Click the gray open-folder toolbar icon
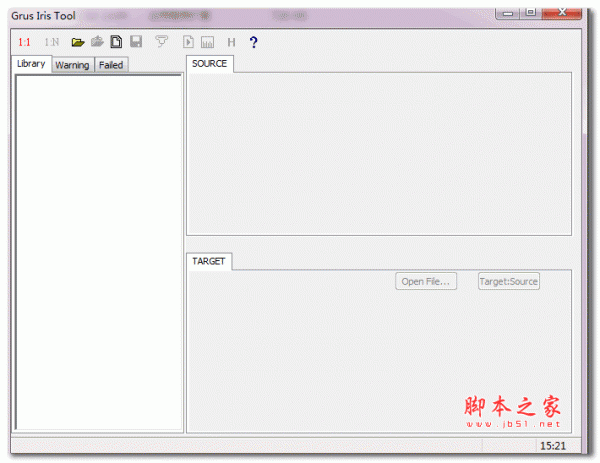Screen dimensions: 600x463 tap(97, 42)
